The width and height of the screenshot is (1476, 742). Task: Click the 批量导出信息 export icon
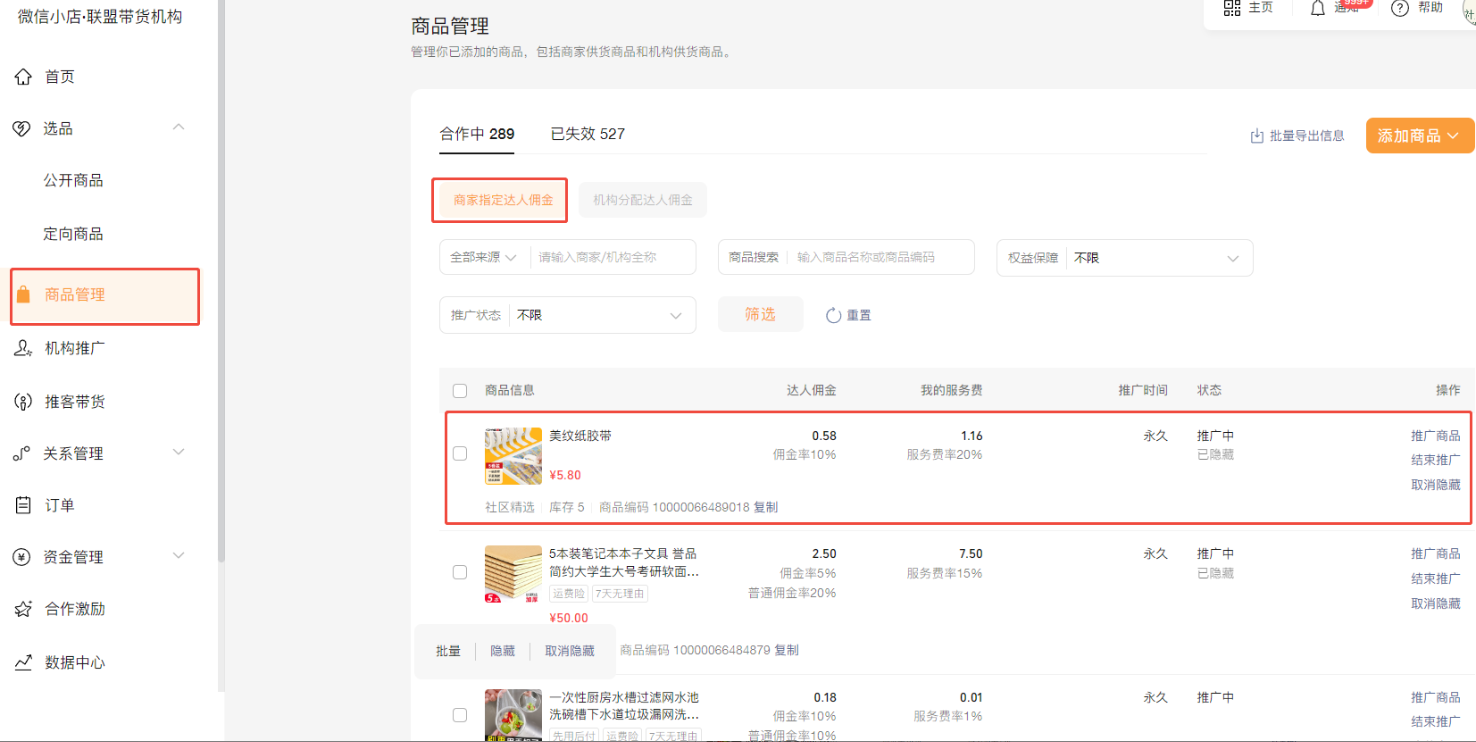click(x=1257, y=136)
